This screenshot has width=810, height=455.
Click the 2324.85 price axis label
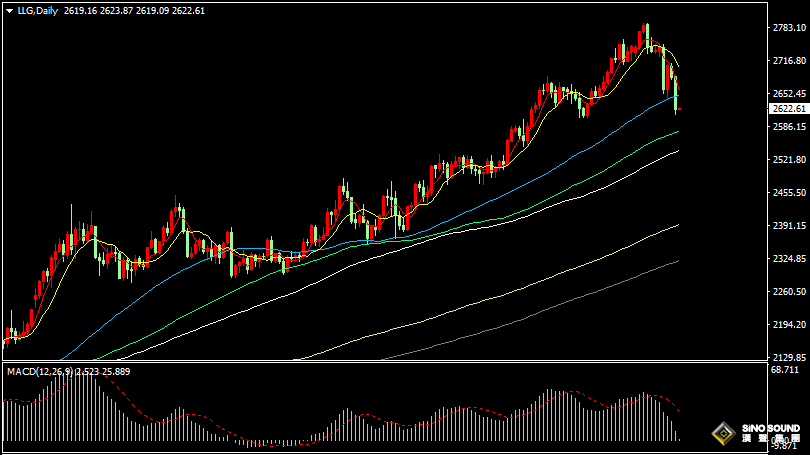pyautogui.click(x=789, y=259)
